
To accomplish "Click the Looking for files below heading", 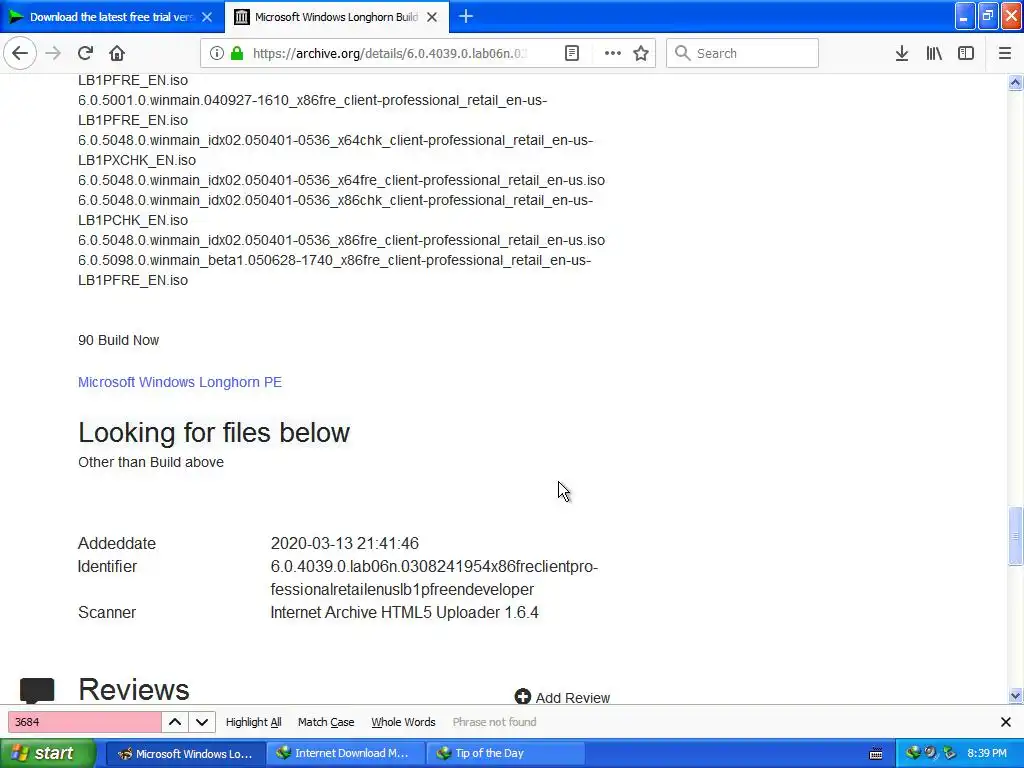I will [214, 432].
